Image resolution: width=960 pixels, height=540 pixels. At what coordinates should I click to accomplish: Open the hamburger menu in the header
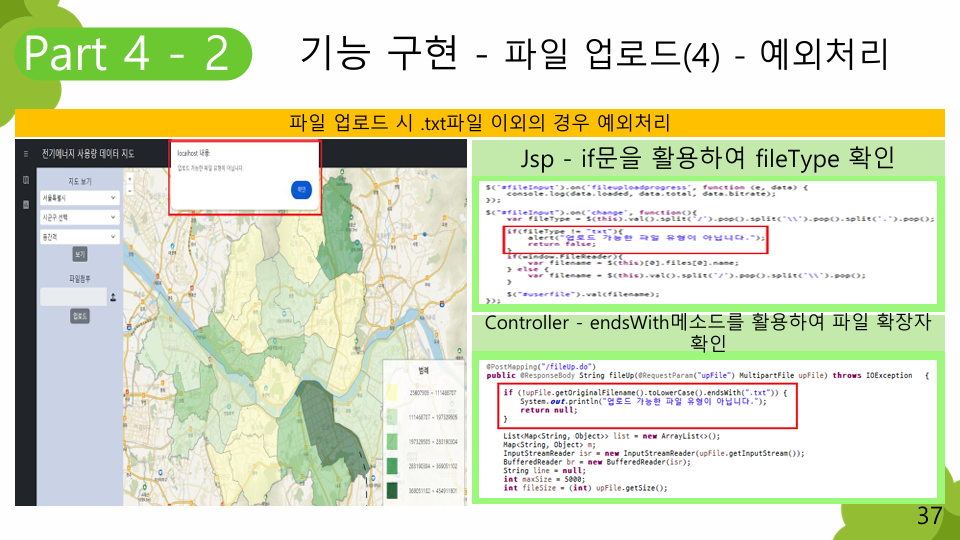coord(24,155)
